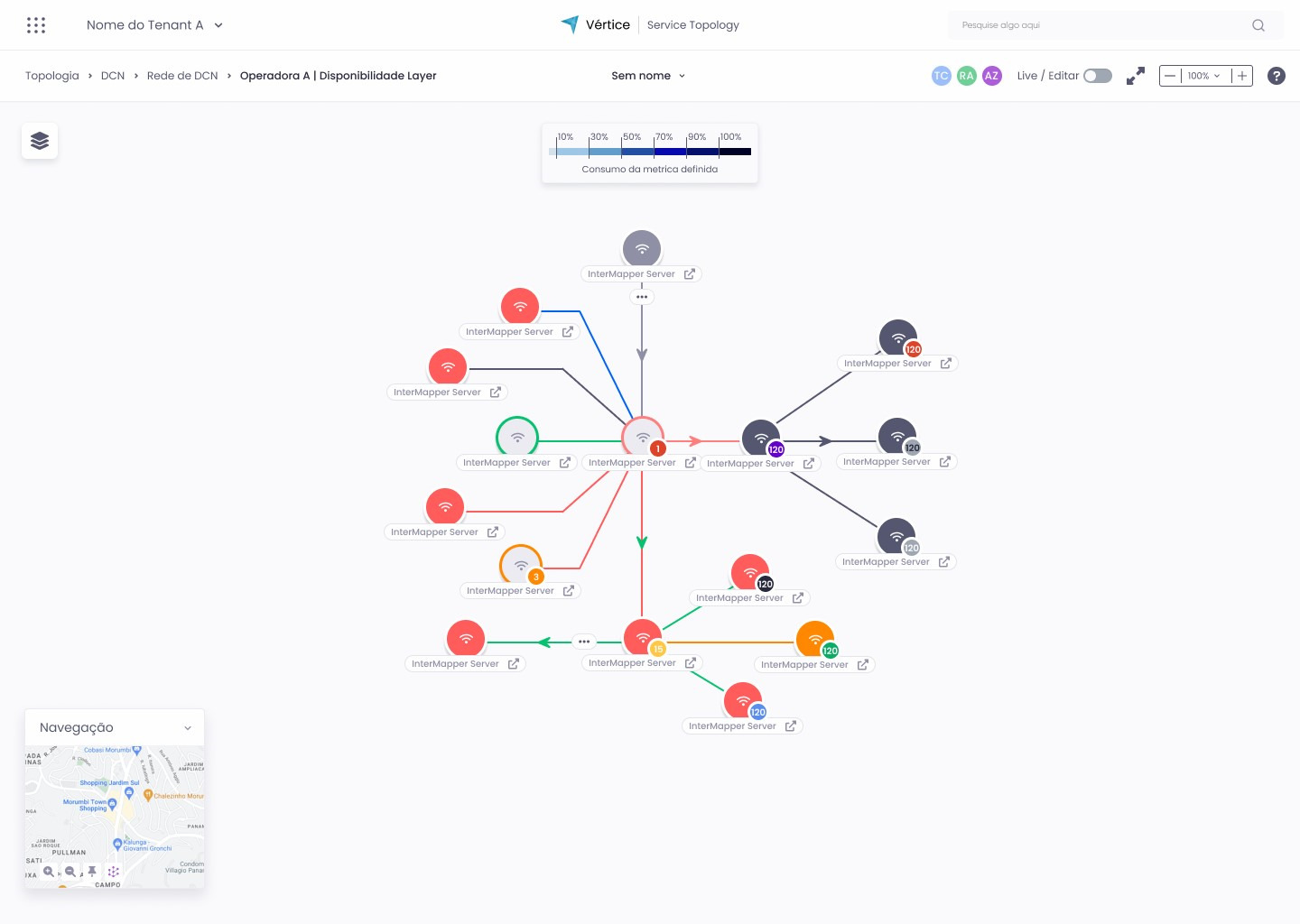Click the AZ user avatar
Image resolution: width=1300 pixels, height=924 pixels.
point(992,76)
